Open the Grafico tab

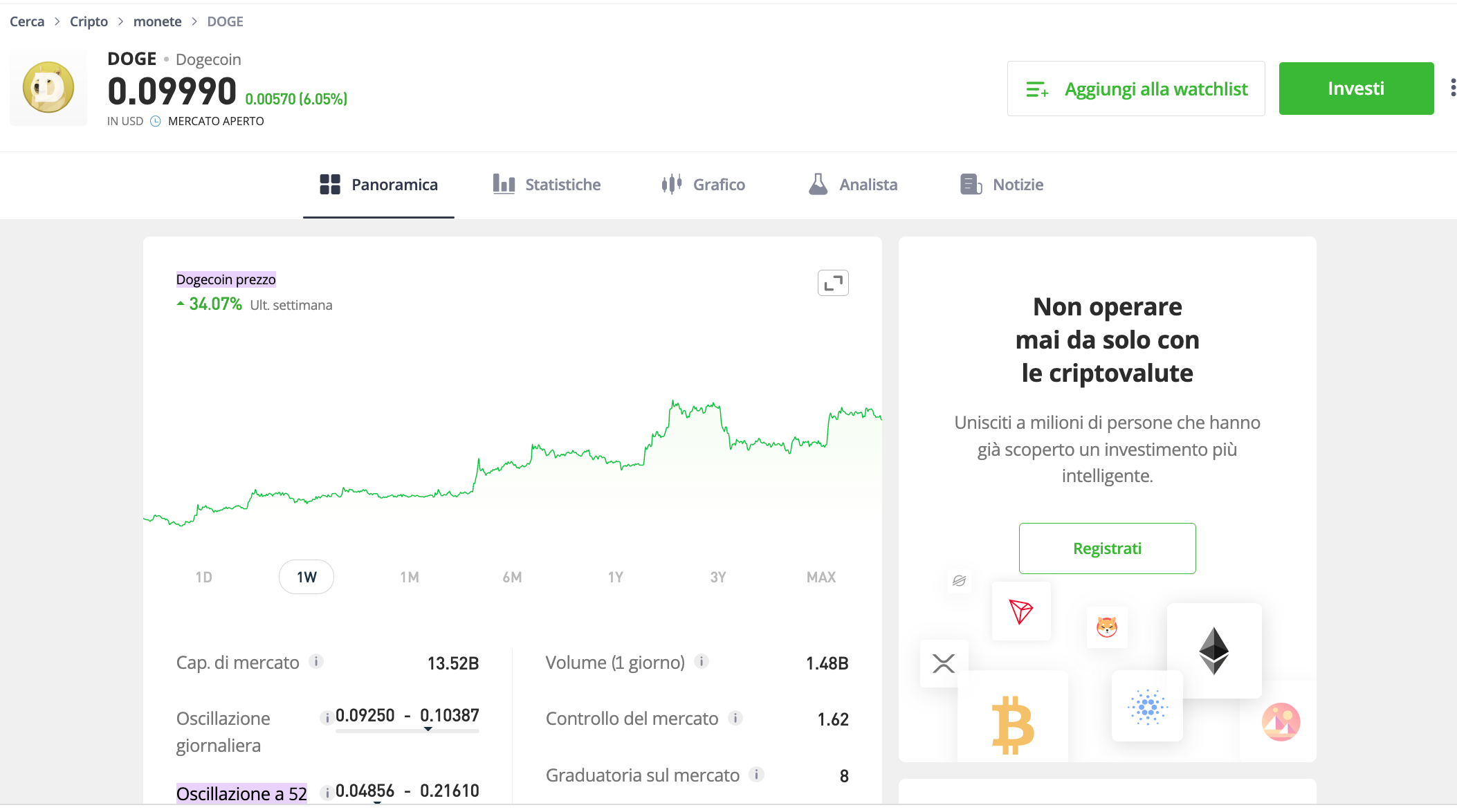click(x=703, y=185)
